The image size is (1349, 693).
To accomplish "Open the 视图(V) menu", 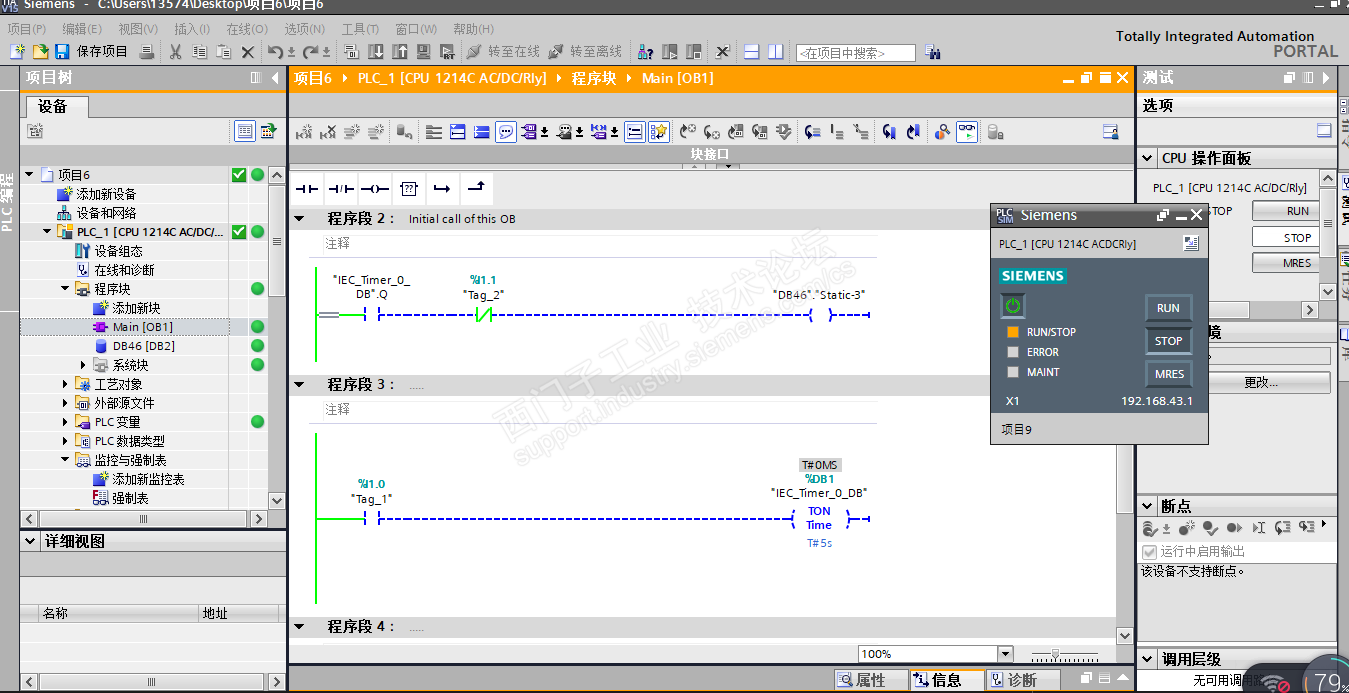I will [x=138, y=29].
